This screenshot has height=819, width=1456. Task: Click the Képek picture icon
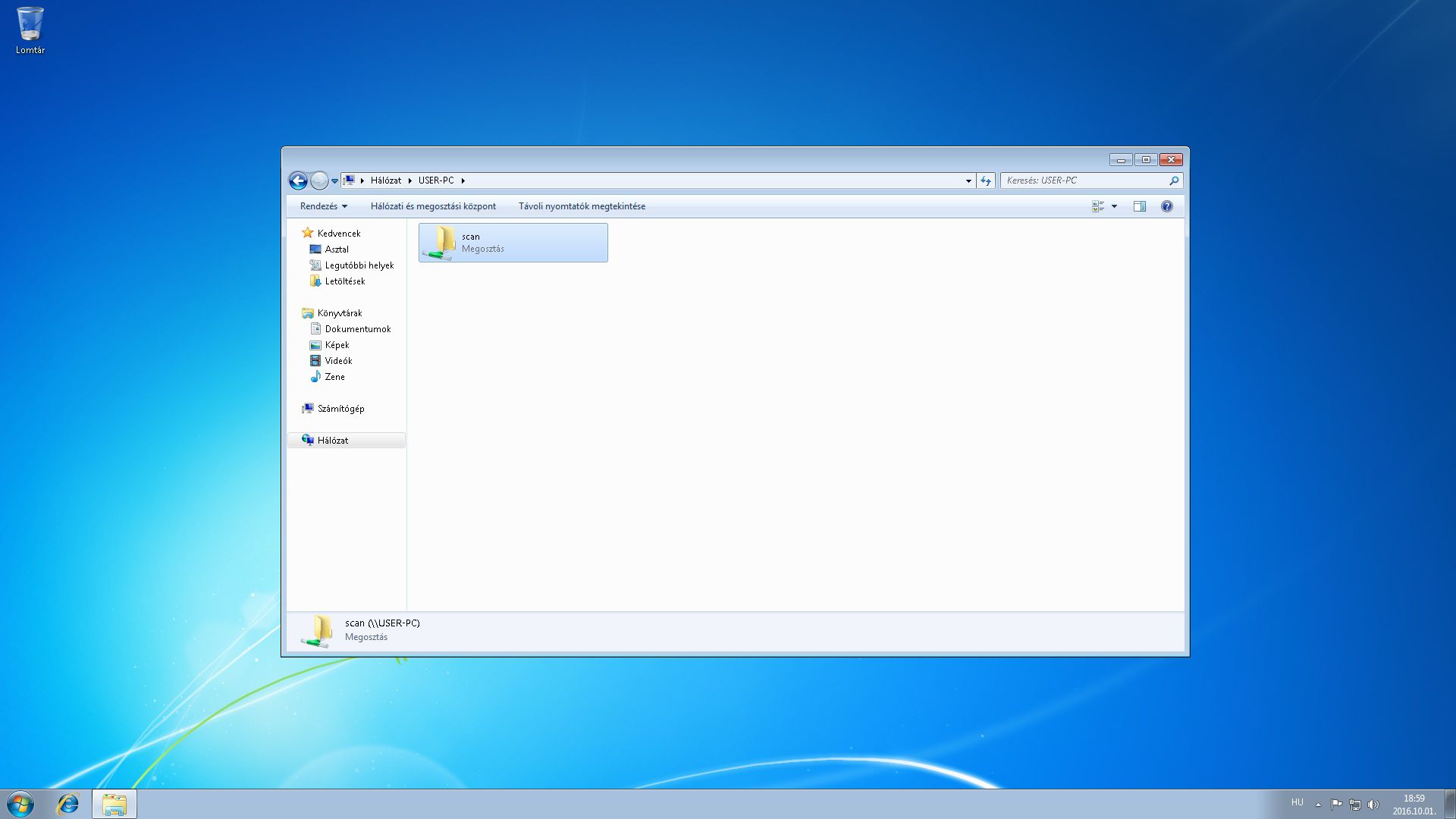click(x=315, y=345)
